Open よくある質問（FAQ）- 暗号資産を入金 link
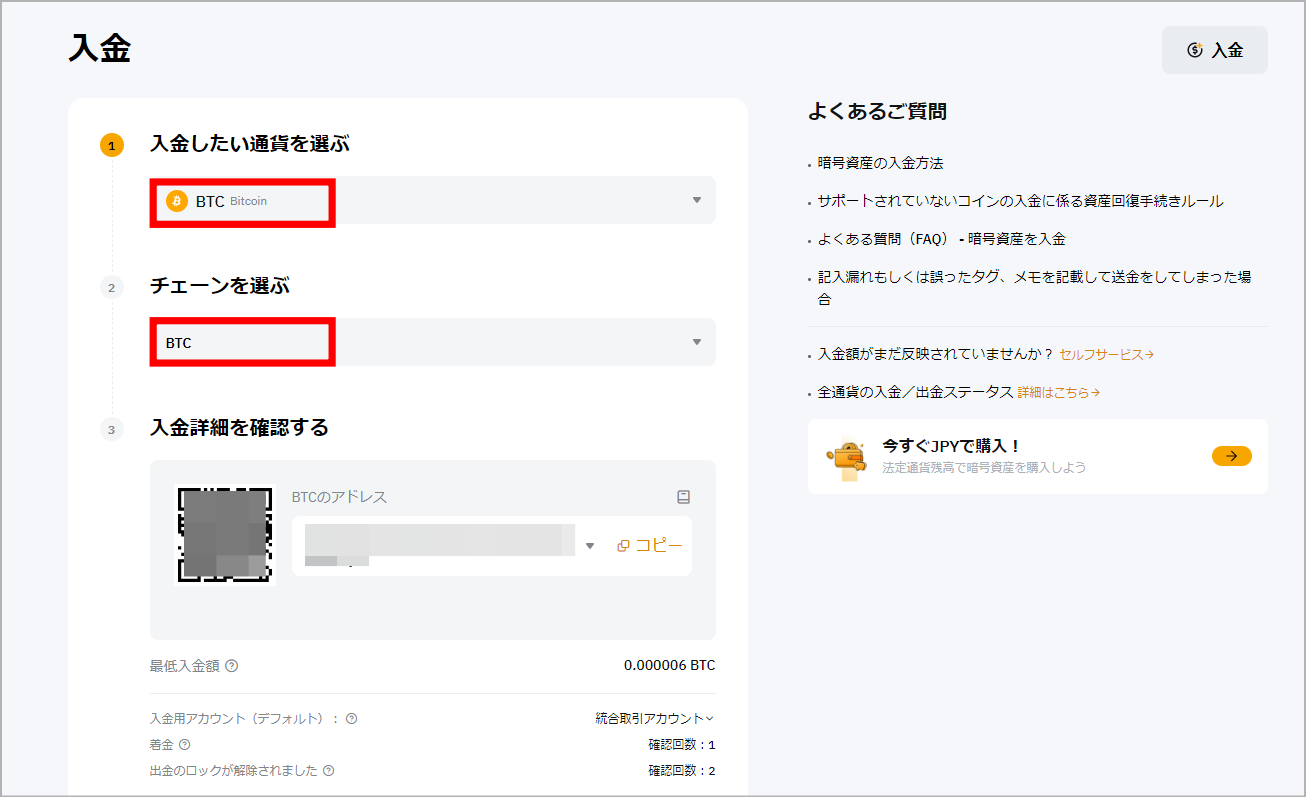 (x=941, y=239)
